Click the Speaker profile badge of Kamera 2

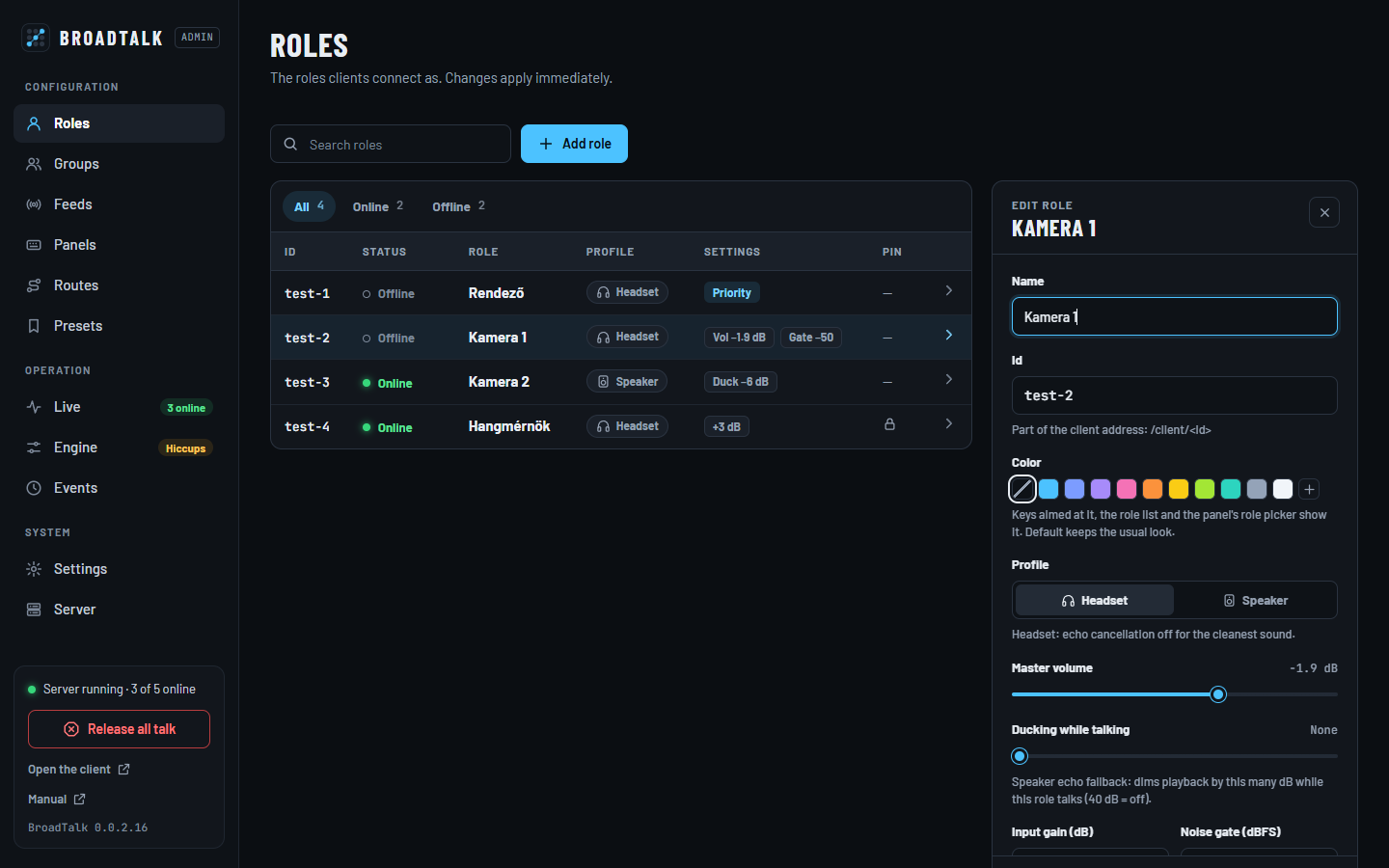[x=627, y=382]
